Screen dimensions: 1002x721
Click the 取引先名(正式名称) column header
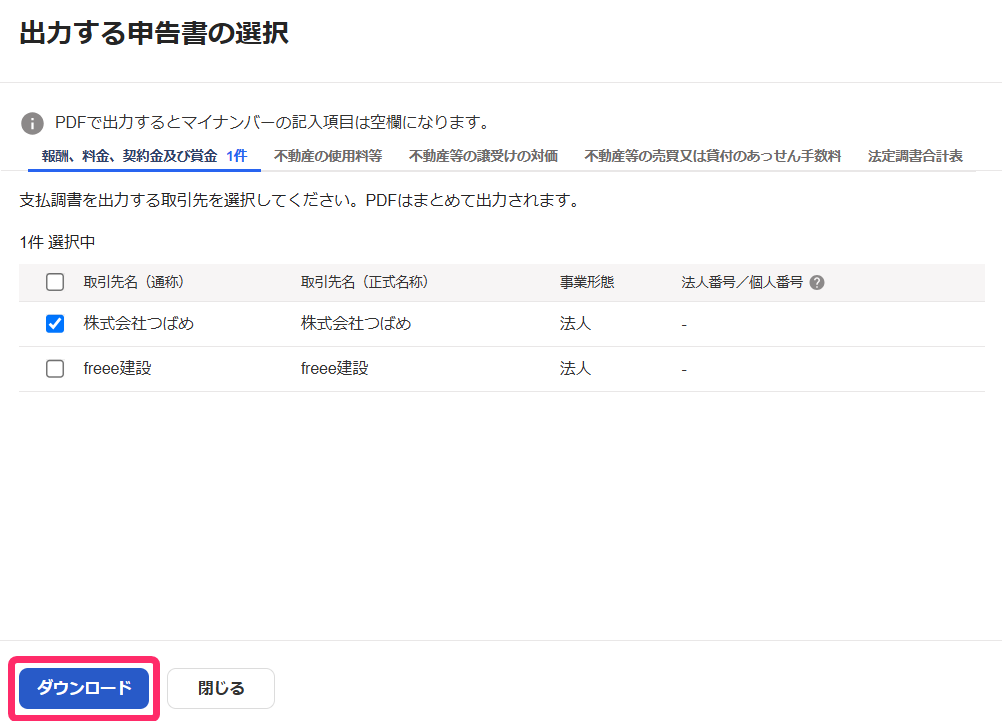(x=364, y=282)
